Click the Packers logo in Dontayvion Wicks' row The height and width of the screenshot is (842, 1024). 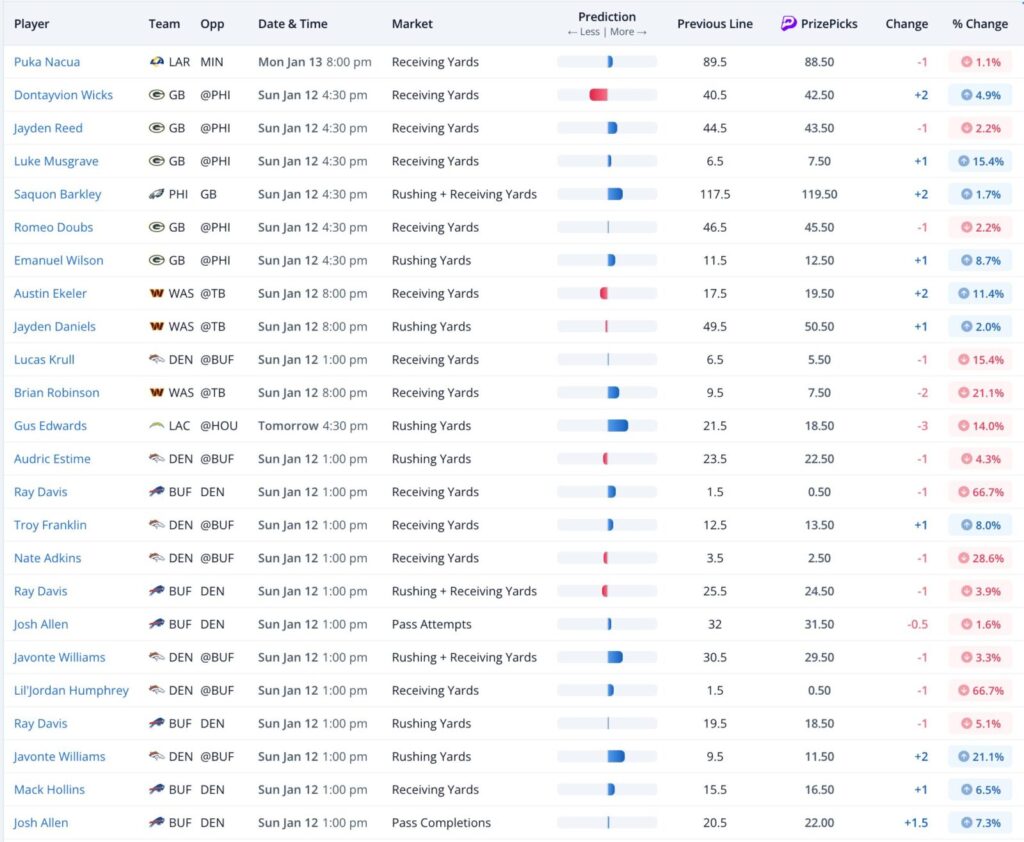point(156,95)
